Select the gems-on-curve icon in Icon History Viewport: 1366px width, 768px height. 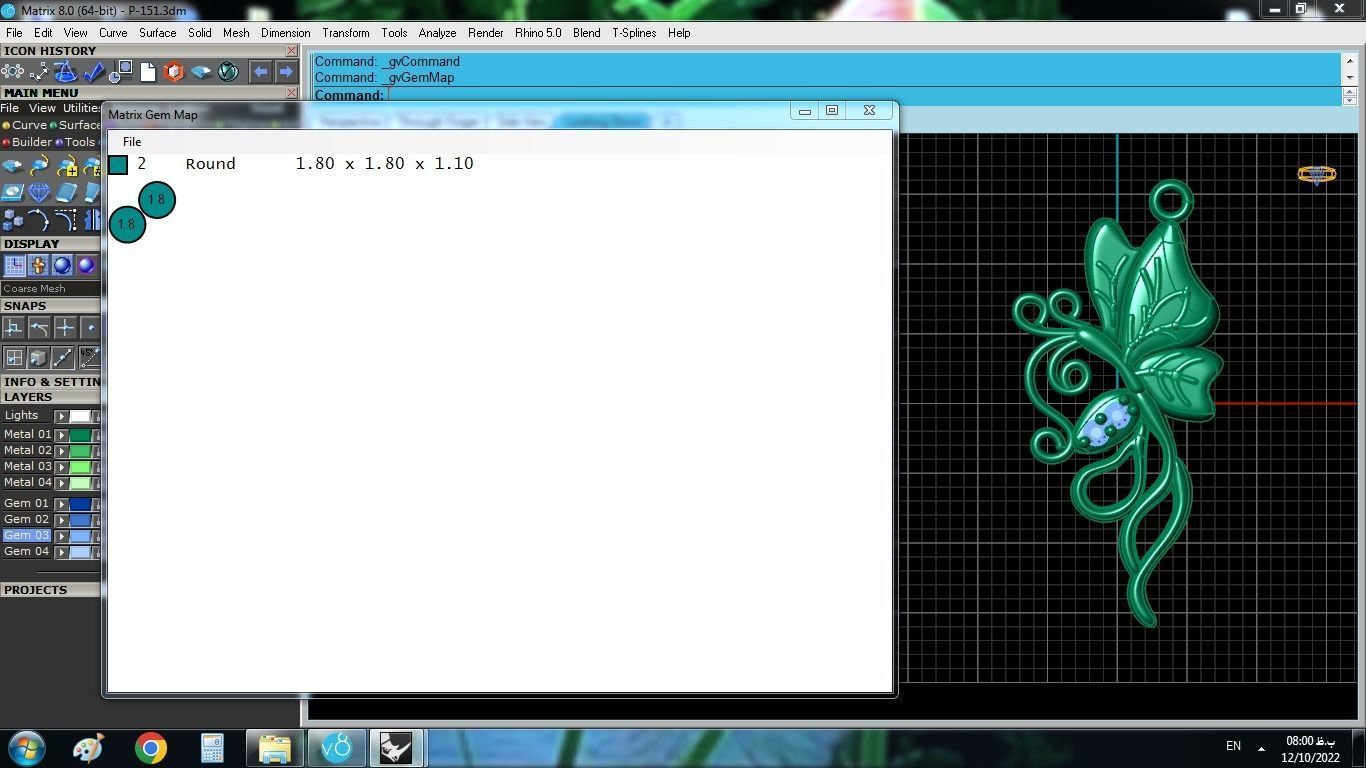(13, 71)
